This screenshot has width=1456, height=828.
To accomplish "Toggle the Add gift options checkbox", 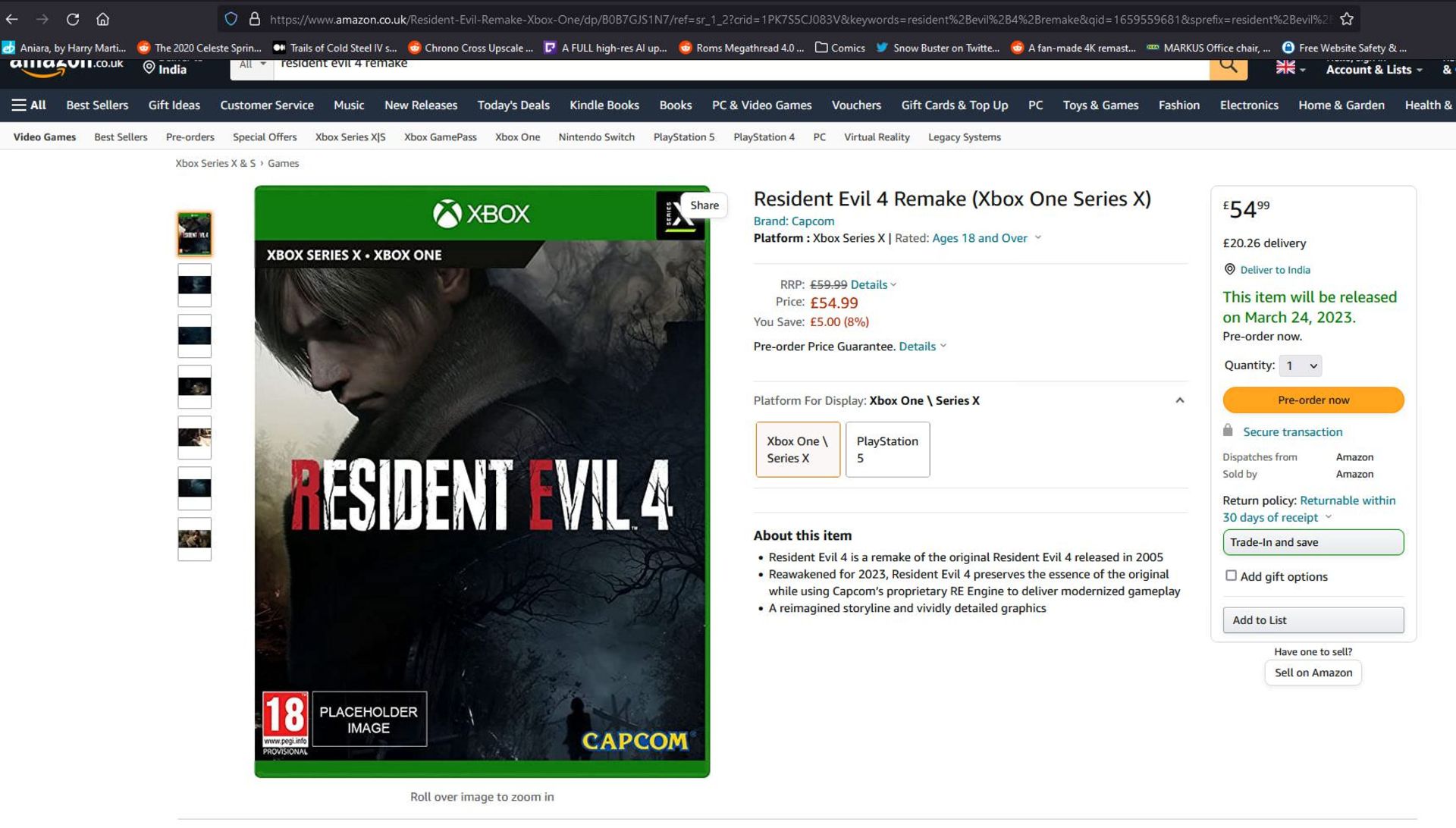I will pos(1231,575).
